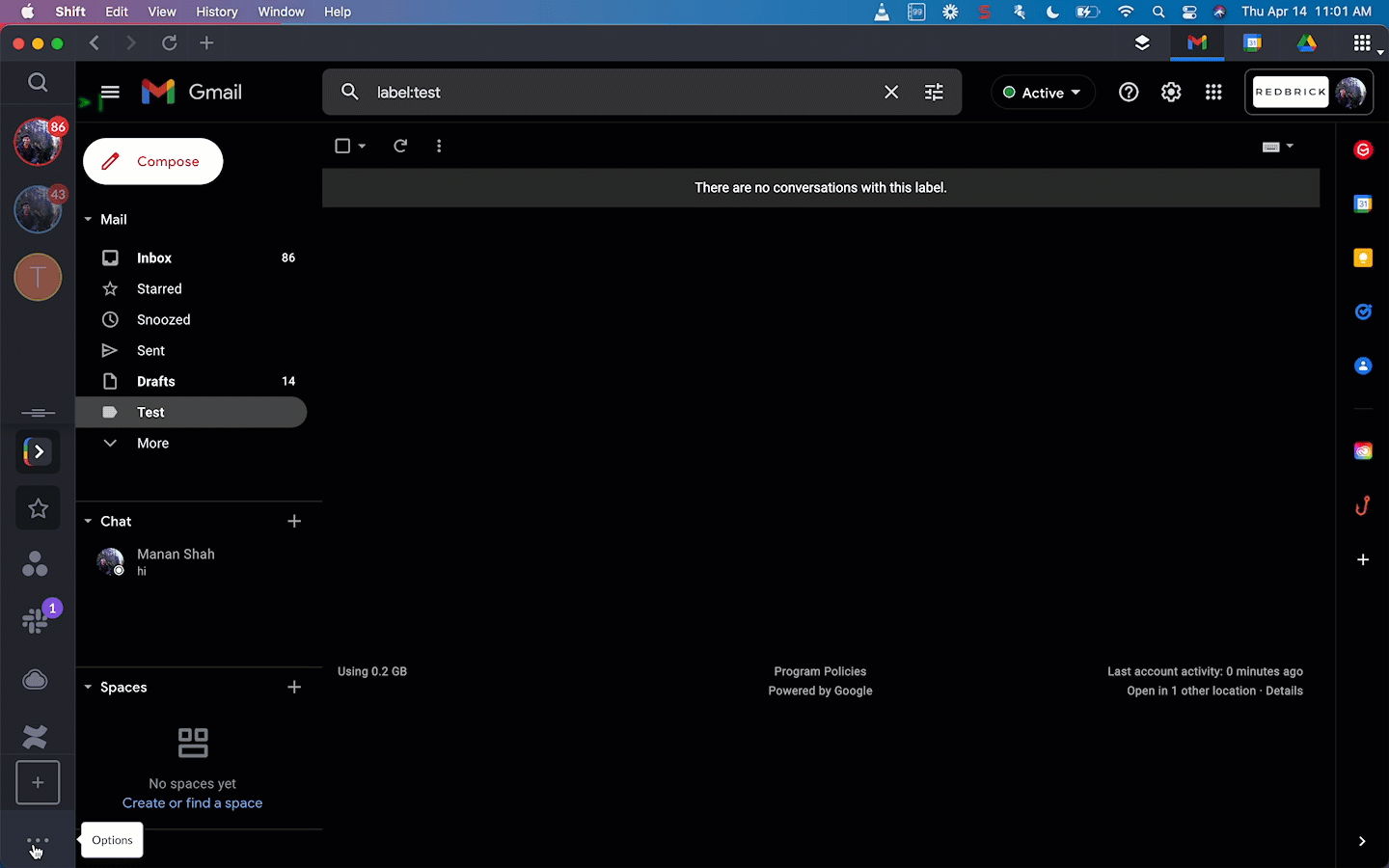The width and height of the screenshot is (1389, 868).
Task: Hide the side panel chevron
Action: [1362, 841]
